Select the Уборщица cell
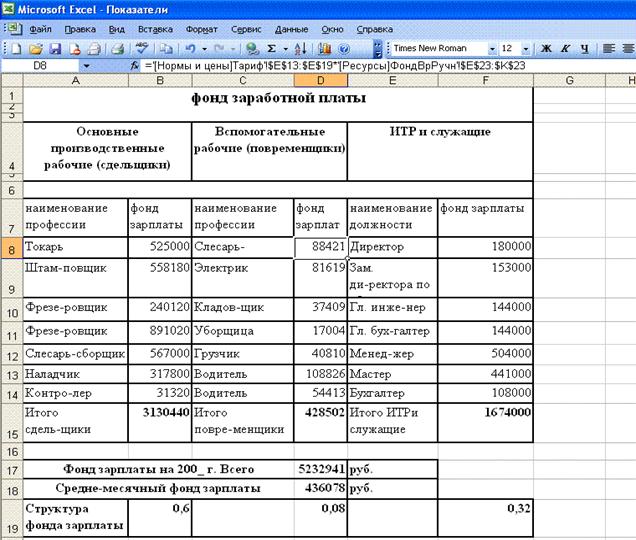The height and width of the screenshot is (540, 636). (x=243, y=332)
